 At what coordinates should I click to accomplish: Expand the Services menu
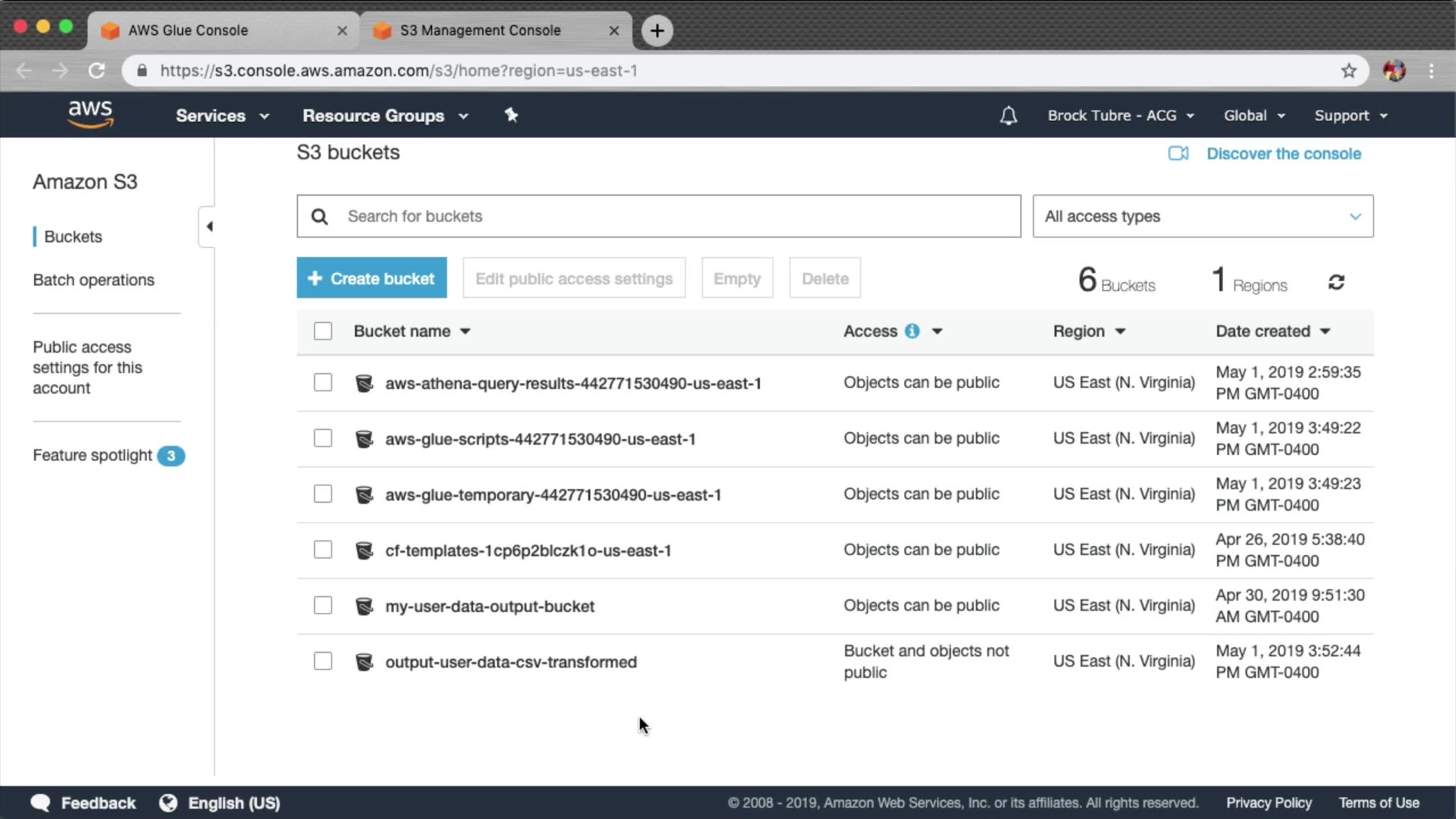tap(221, 116)
